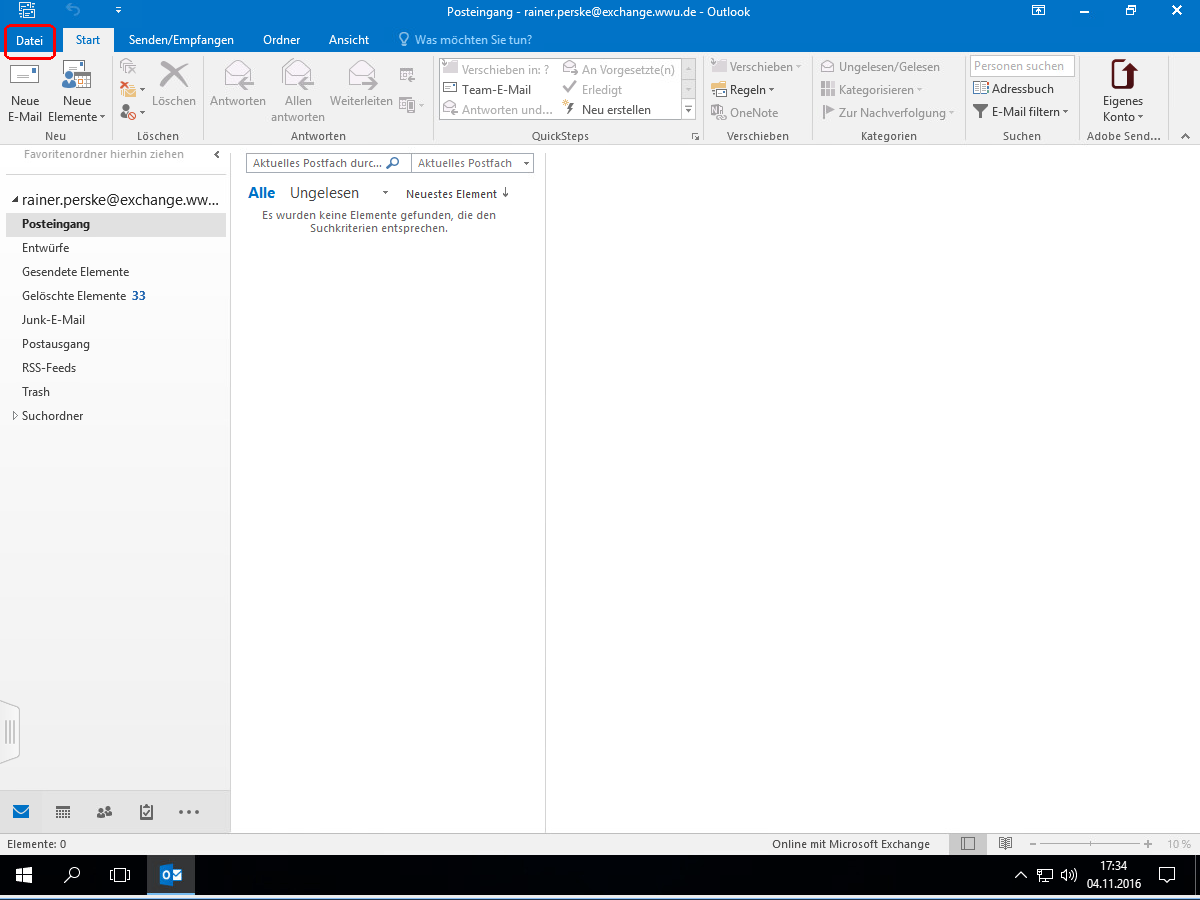Image resolution: width=1200 pixels, height=900 pixels.
Task: Click the zoom slider in status bar
Action: point(1091,844)
